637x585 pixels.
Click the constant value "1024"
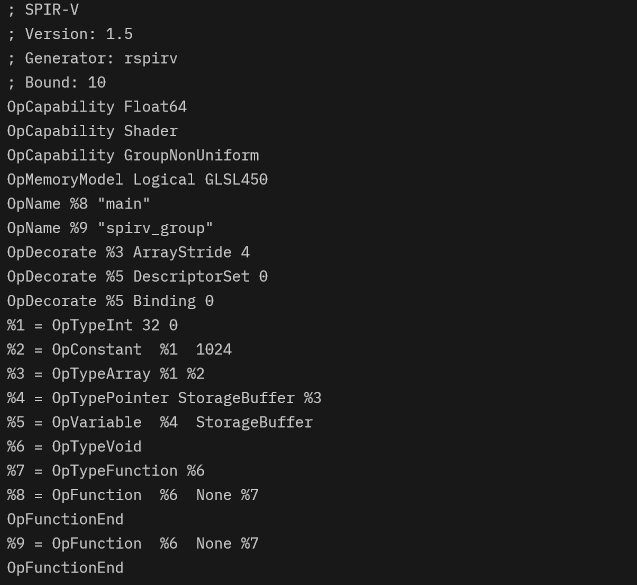point(214,349)
